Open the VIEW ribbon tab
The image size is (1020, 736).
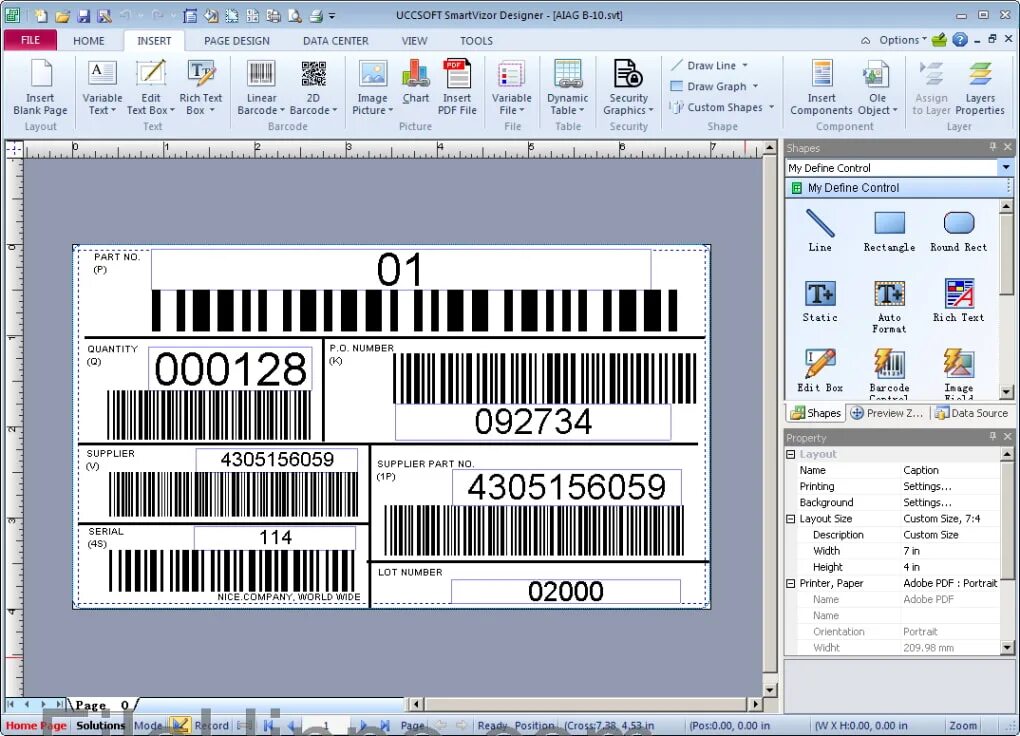[414, 40]
